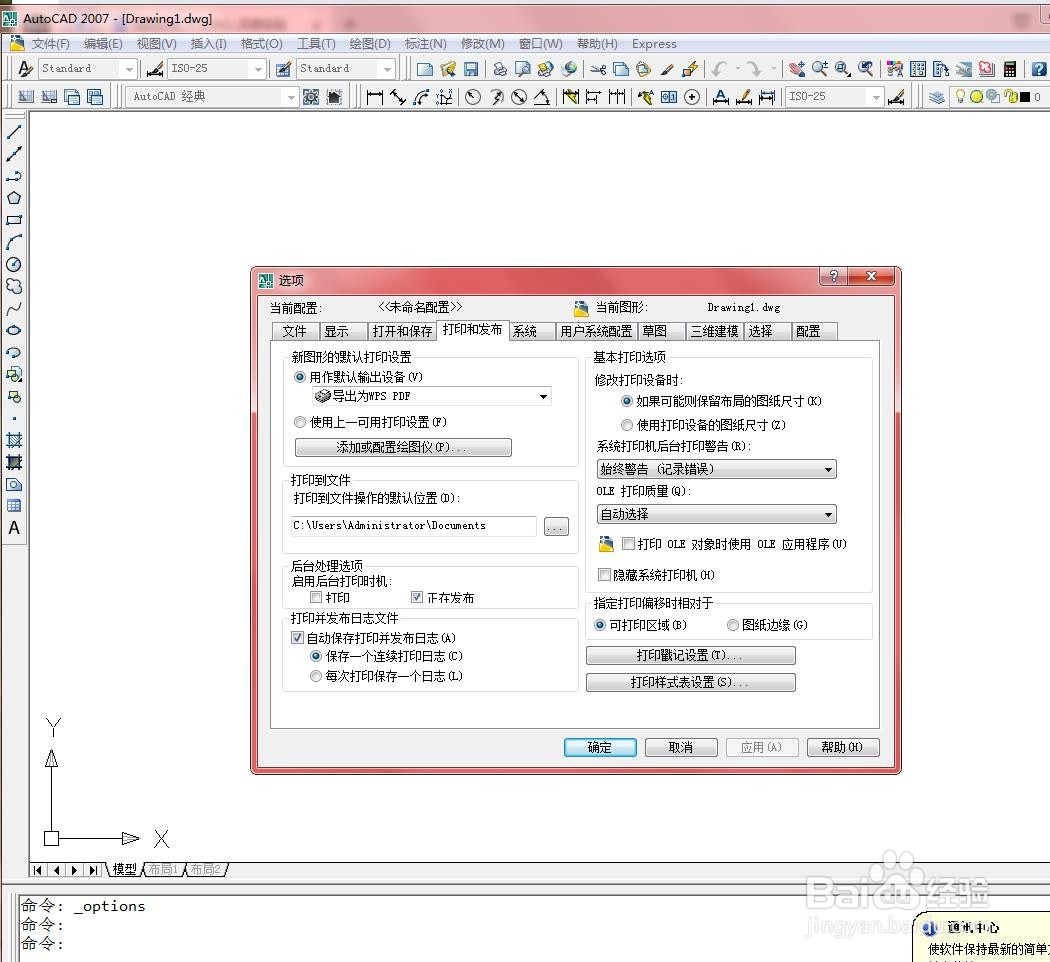Click the Workspace settings gear icon
The height and width of the screenshot is (962, 1050).
coord(311,98)
